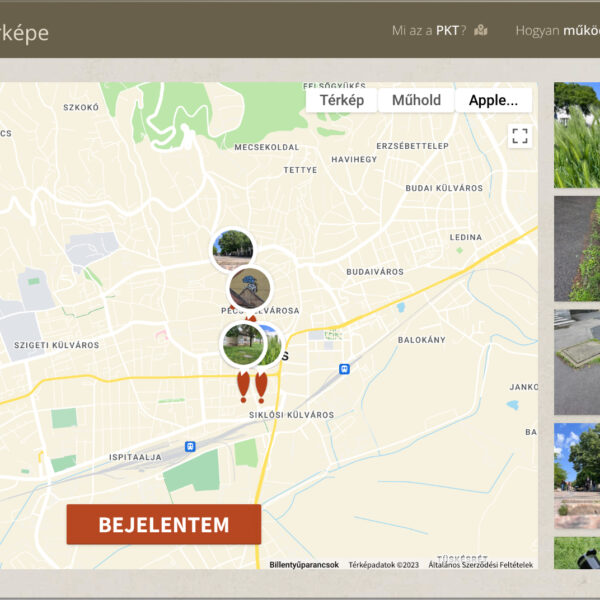This screenshot has width=600, height=600.
Task: Open the green lawn photo marker
Action: (x=243, y=344)
